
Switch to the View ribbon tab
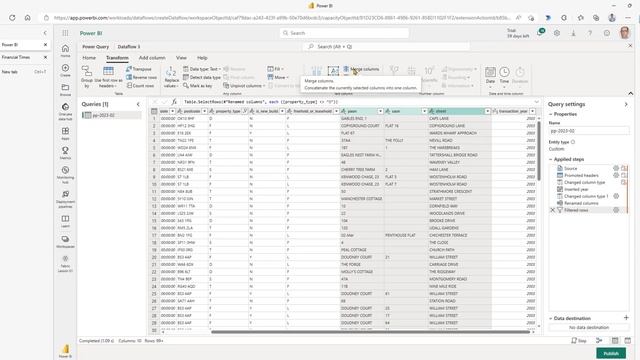point(181,58)
